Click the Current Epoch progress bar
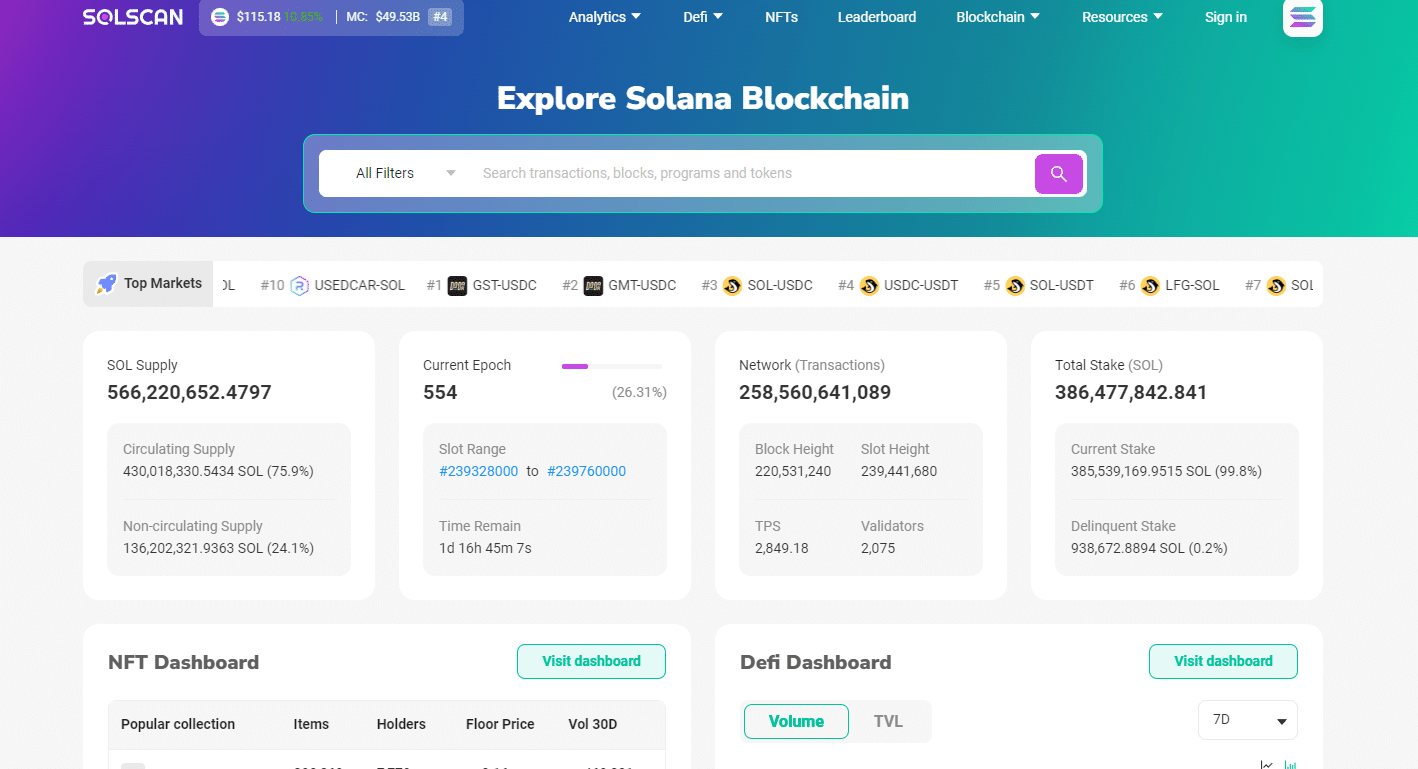The width and height of the screenshot is (1418, 769). click(611, 366)
